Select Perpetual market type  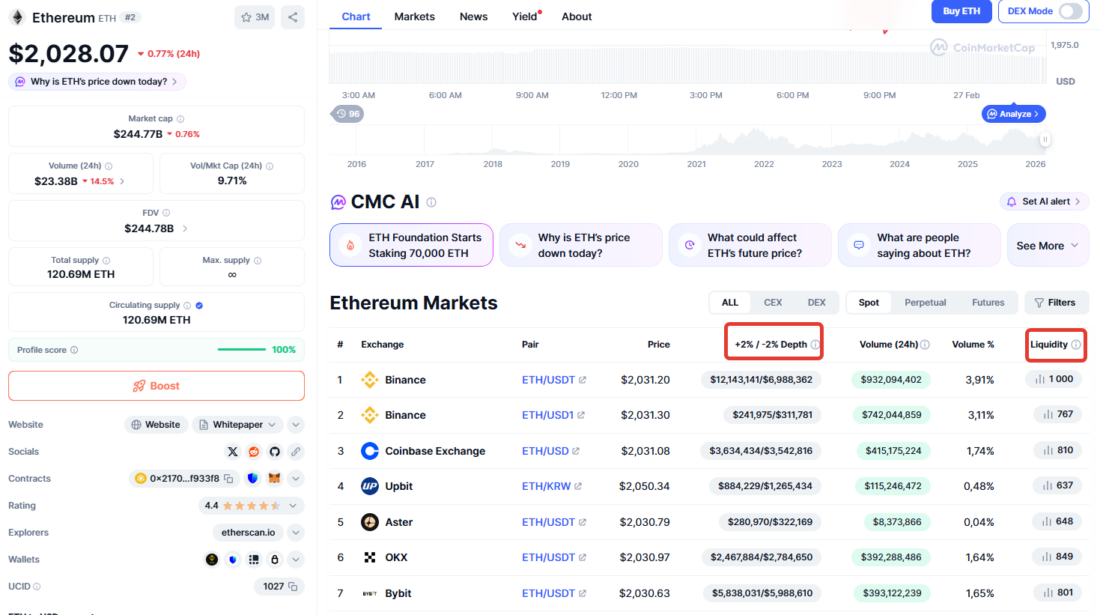click(x=925, y=302)
